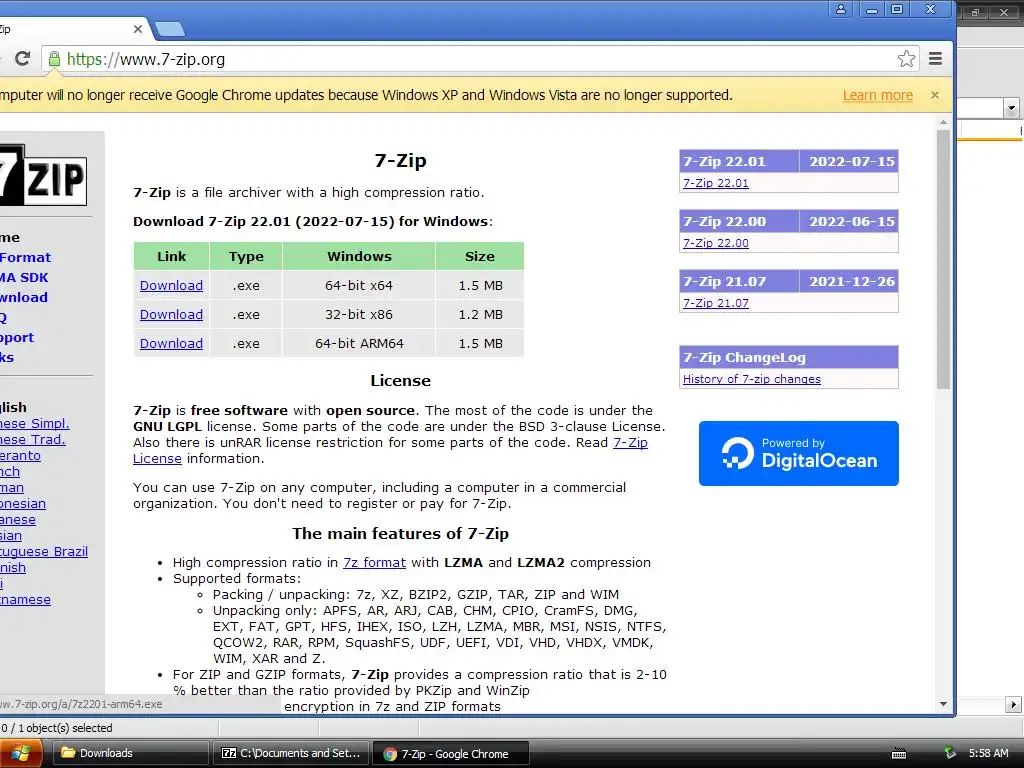Dismiss the yellow Chrome updates warning bar
Viewport: 1024px width, 768px height.
(935, 95)
